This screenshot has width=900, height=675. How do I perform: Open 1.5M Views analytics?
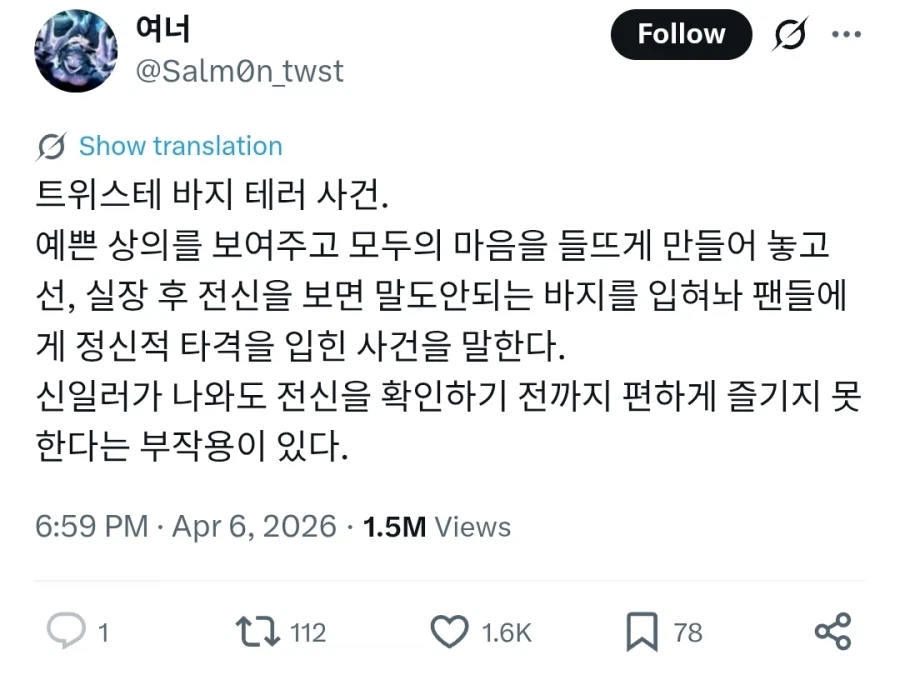436,526
